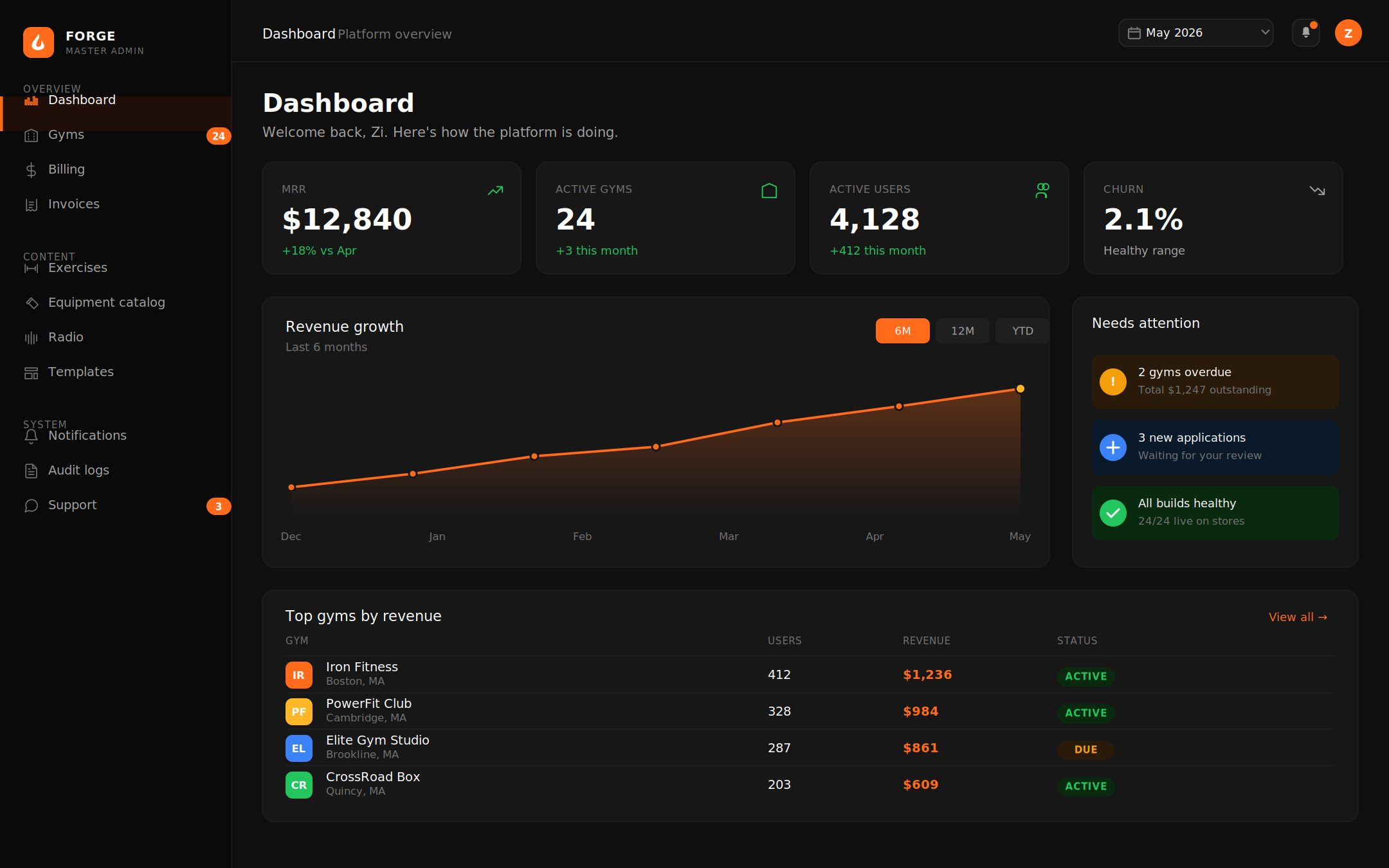
Task: Click the $1,236 revenue value
Action: tap(927, 675)
